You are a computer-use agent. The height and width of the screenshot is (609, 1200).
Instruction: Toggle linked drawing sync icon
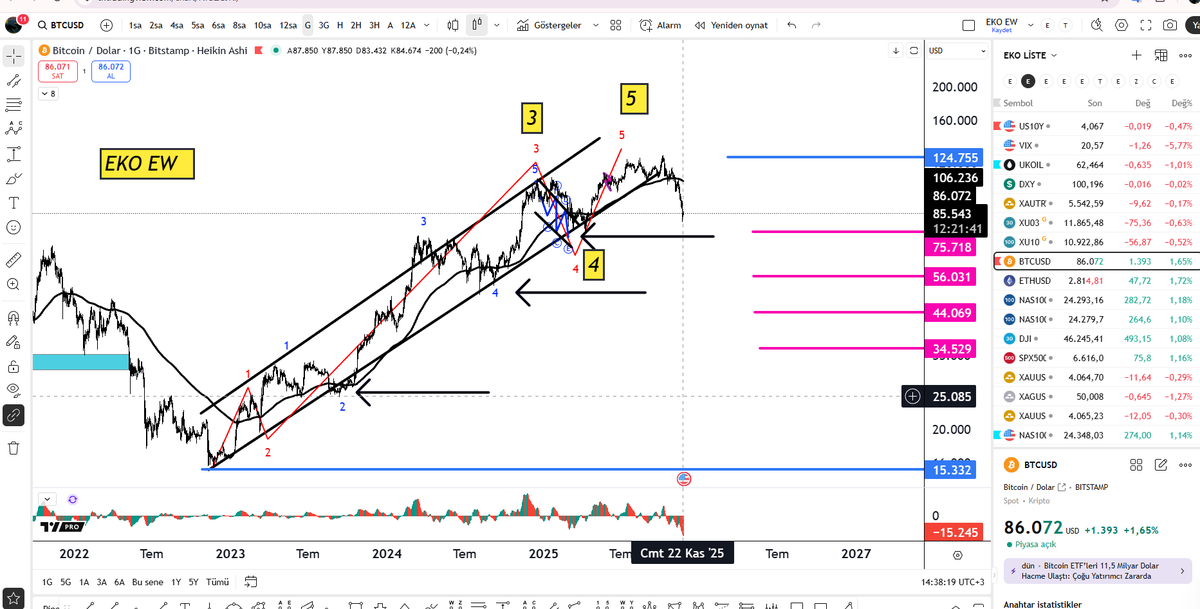coord(14,414)
